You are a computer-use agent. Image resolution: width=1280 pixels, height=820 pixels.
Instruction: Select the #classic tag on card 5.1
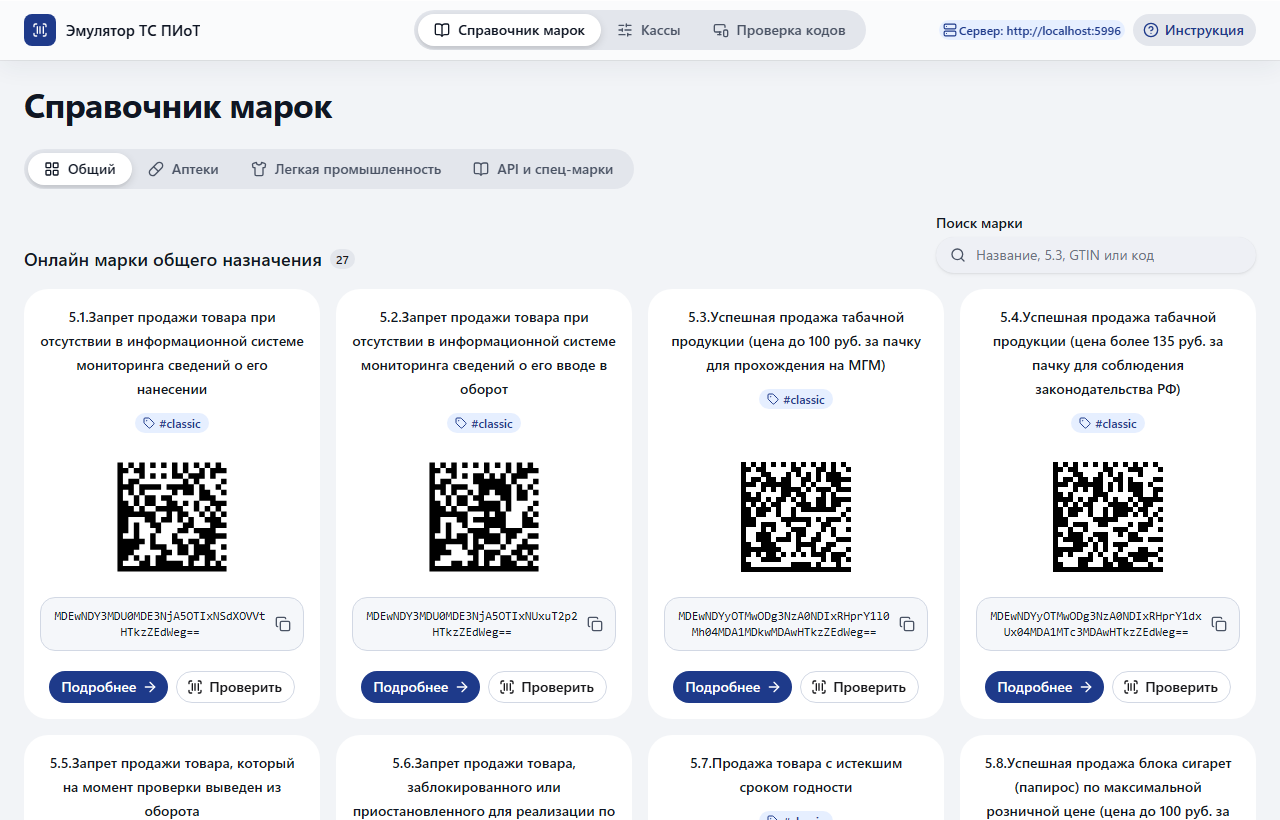(172, 423)
